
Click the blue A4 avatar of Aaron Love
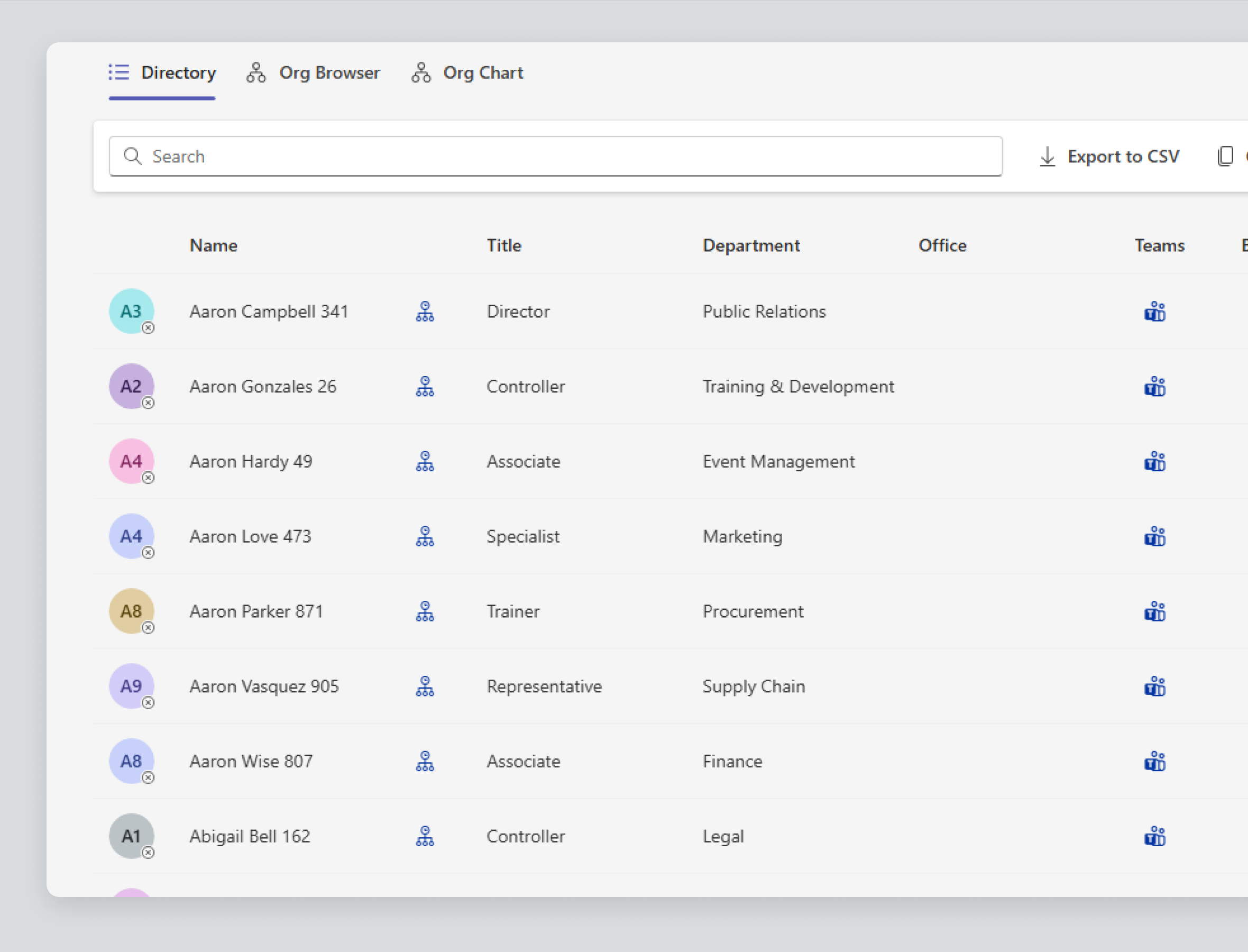(132, 536)
